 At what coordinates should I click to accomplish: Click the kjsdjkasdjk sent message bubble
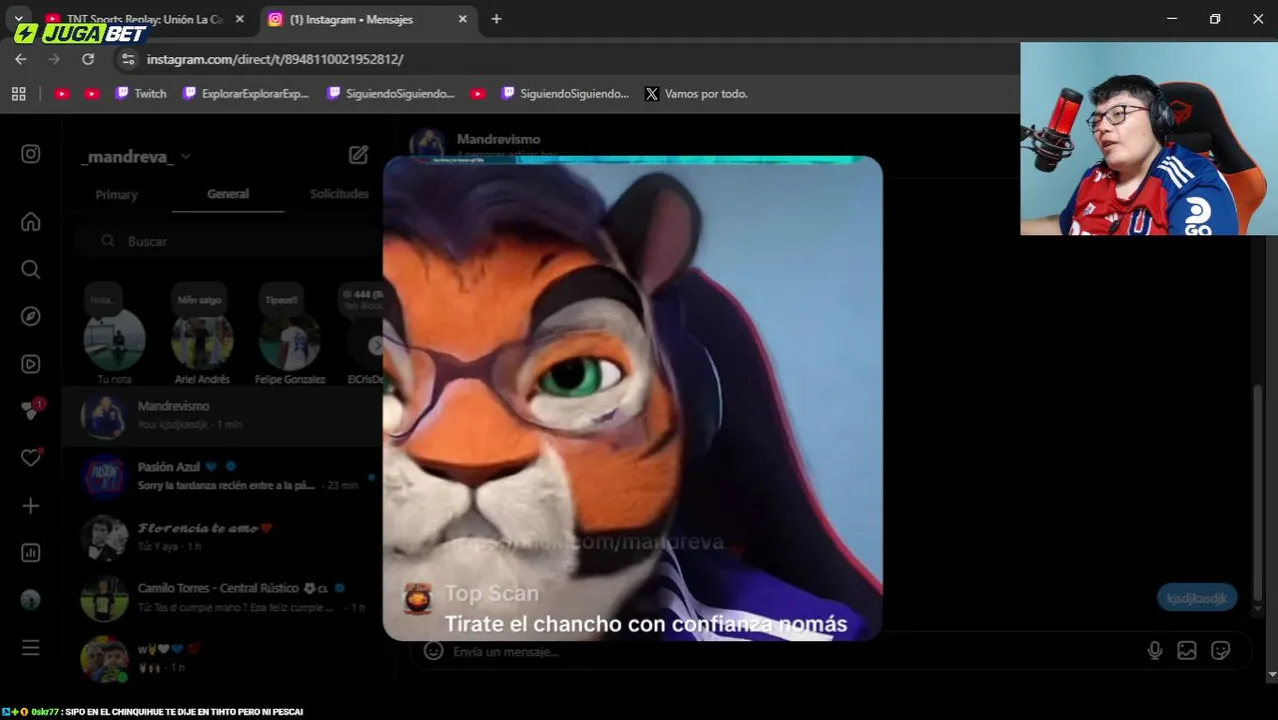(x=1197, y=598)
